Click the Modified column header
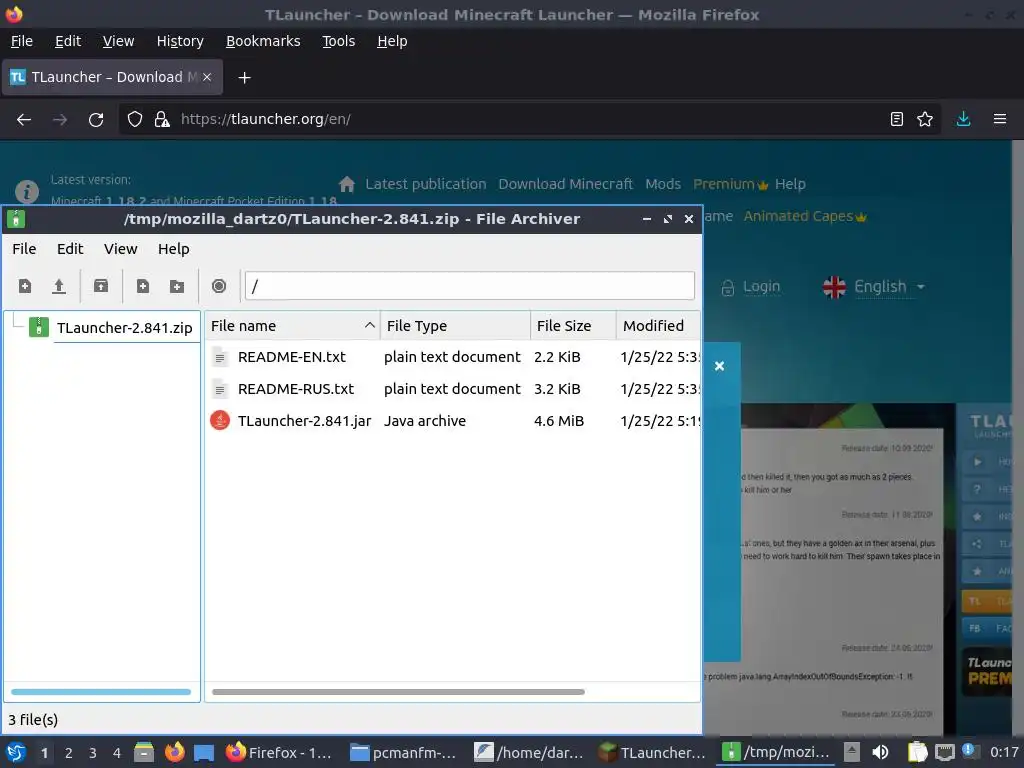The width and height of the screenshot is (1024, 768). click(658, 325)
